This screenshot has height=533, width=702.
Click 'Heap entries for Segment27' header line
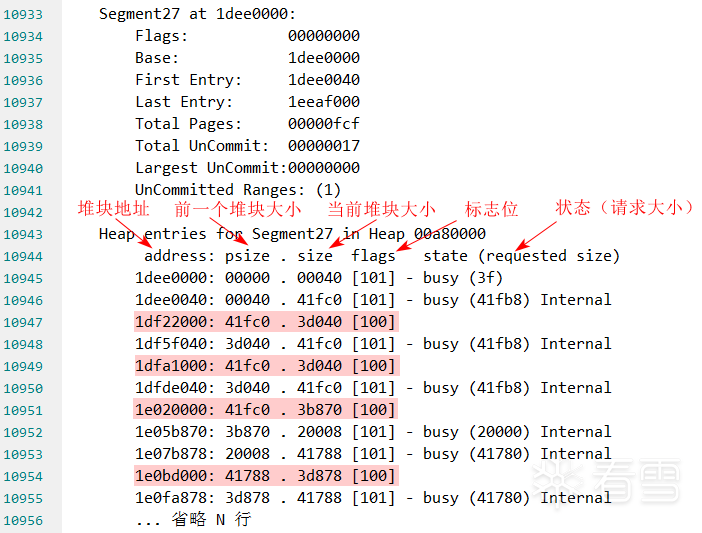pos(292,234)
